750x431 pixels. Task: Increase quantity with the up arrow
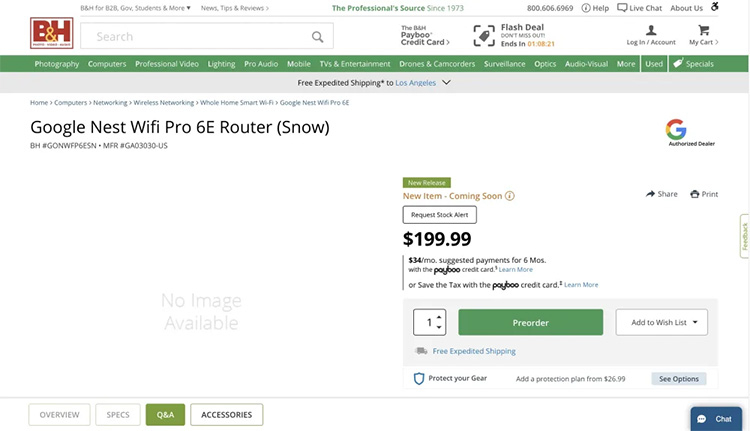(x=440, y=317)
